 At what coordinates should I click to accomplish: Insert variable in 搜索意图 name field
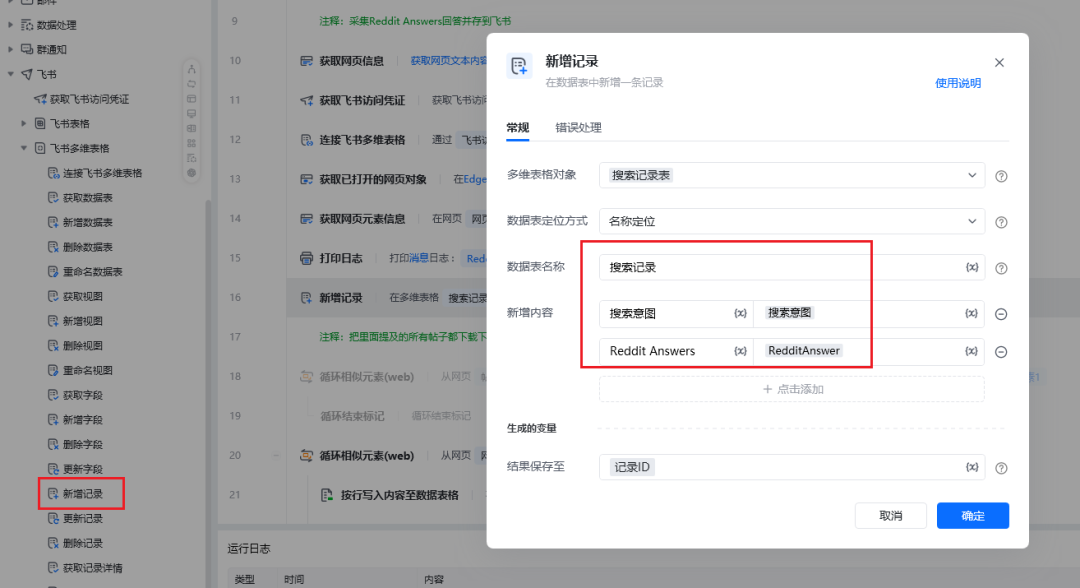point(740,313)
